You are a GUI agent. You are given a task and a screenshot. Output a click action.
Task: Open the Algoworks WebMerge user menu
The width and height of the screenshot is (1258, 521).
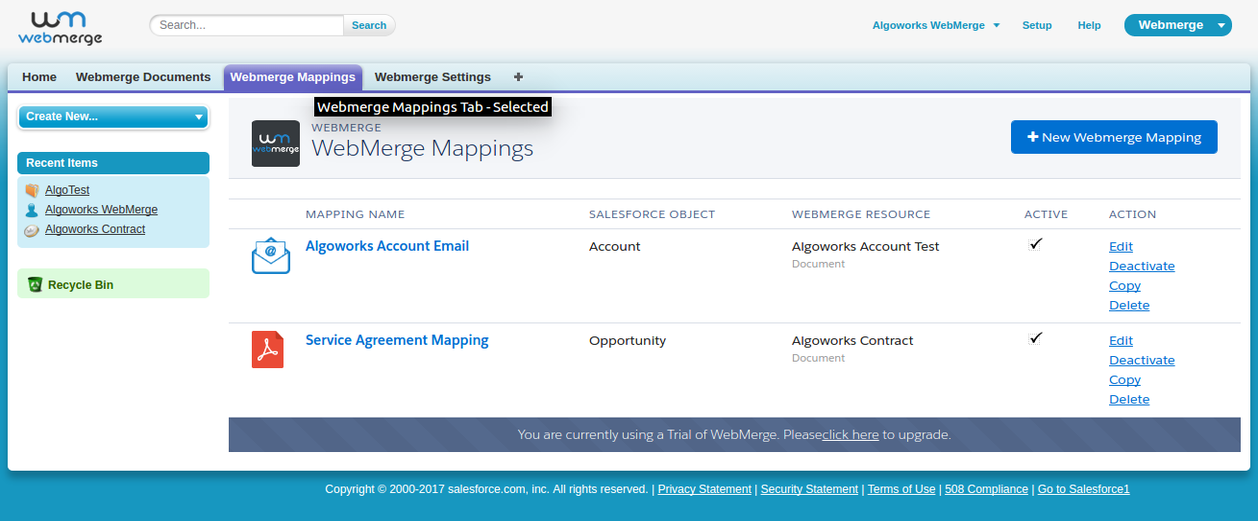coord(936,25)
